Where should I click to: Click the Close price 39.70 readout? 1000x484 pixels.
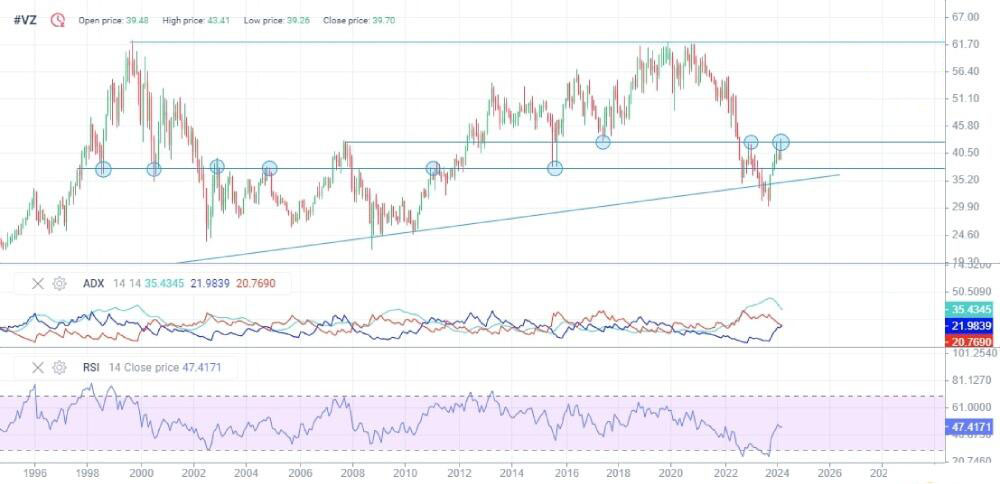pos(359,20)
